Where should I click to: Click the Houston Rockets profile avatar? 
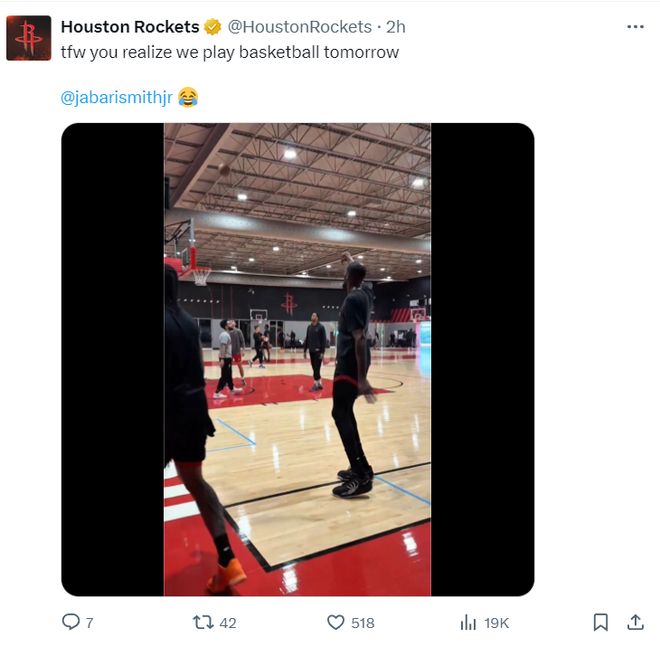29,39
